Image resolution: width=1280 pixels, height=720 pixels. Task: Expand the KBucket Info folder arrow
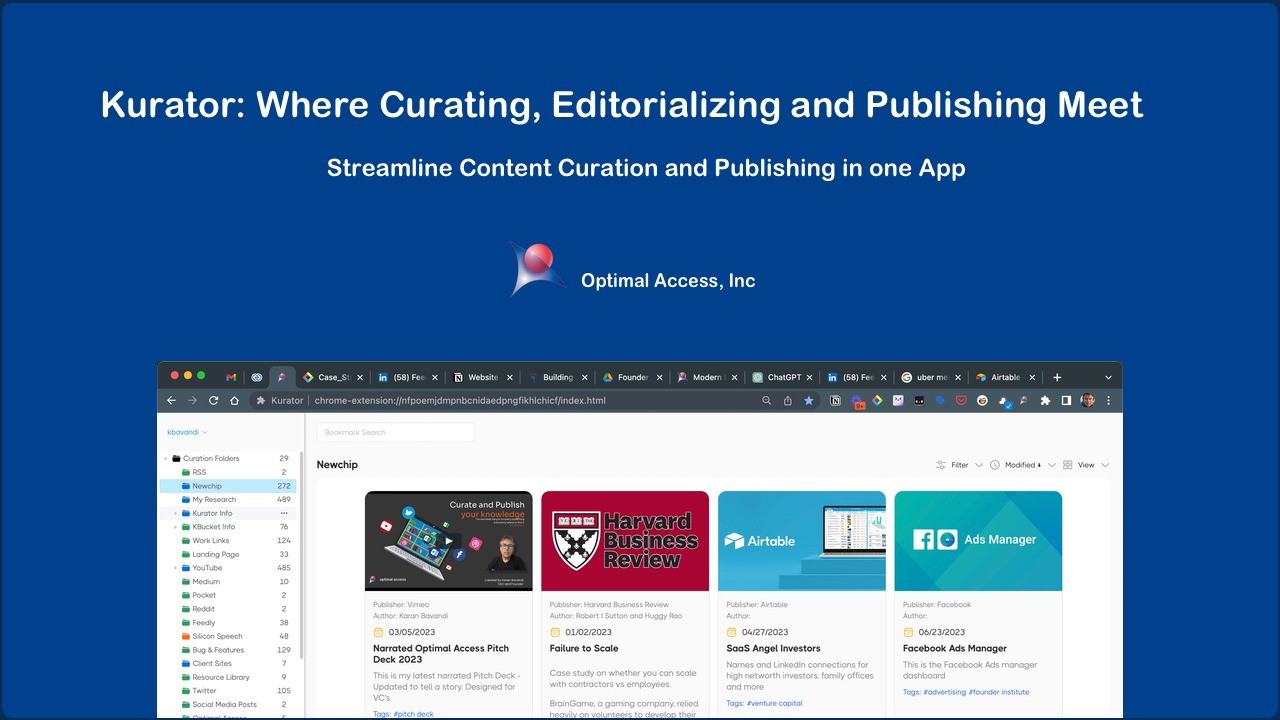click(x=175, y=527)
